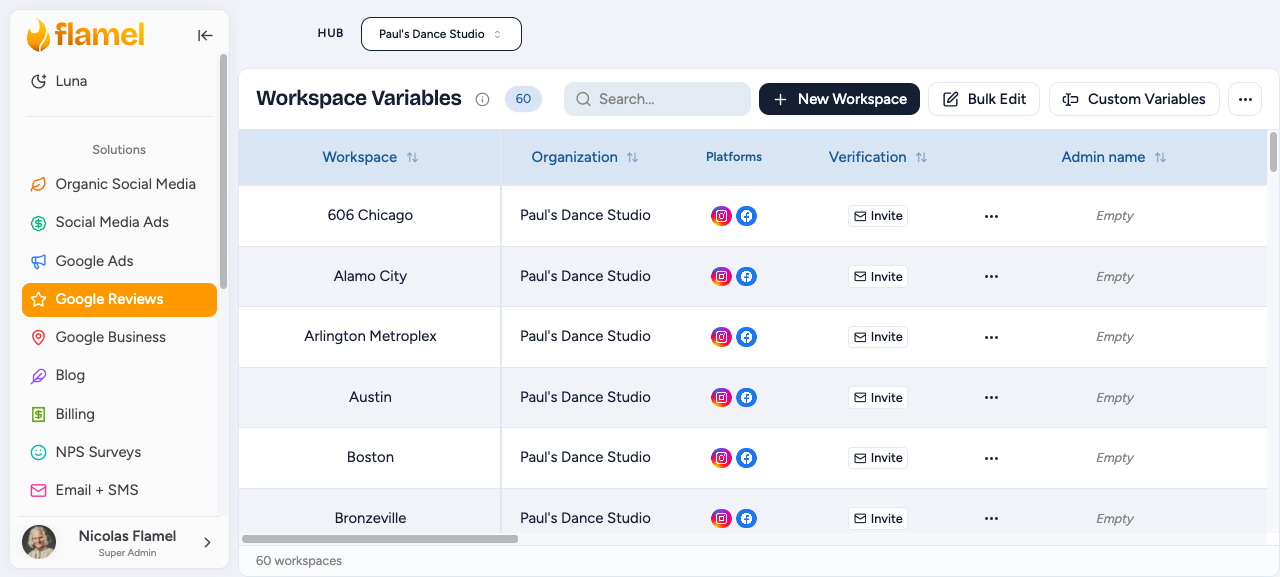Click Instagram icon in 606 Chicago row
This screenshot has width=1280, height=577.
point(721,216)
